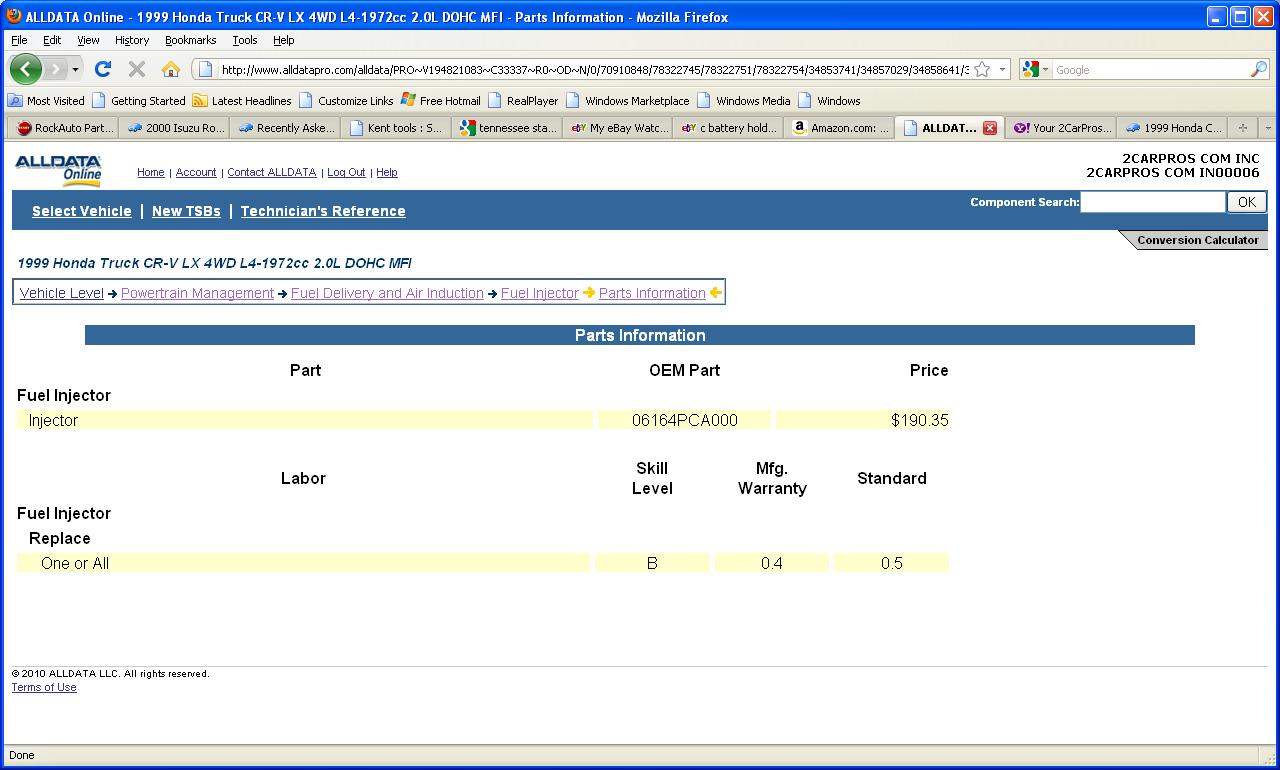Open the list all tabs dropdown
The height and width of the screenshot is (770, 1280).
[1268, 128]
